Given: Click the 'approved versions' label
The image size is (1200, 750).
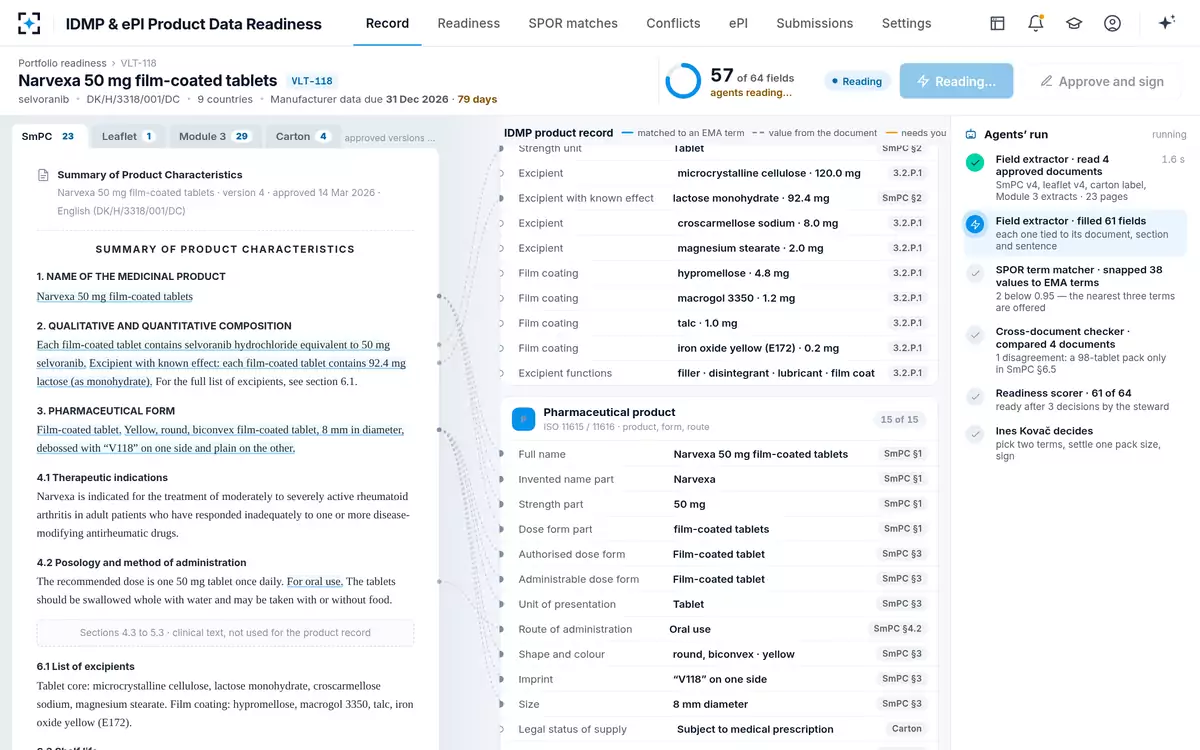Looking at the screenshot, I should coord(390,138).
